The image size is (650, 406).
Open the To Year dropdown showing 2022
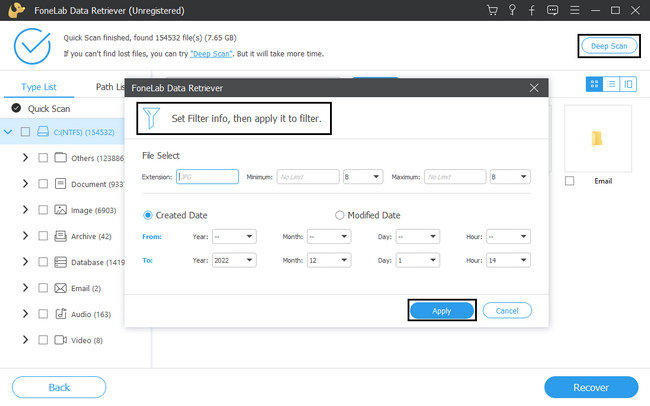tap(234, 260)
